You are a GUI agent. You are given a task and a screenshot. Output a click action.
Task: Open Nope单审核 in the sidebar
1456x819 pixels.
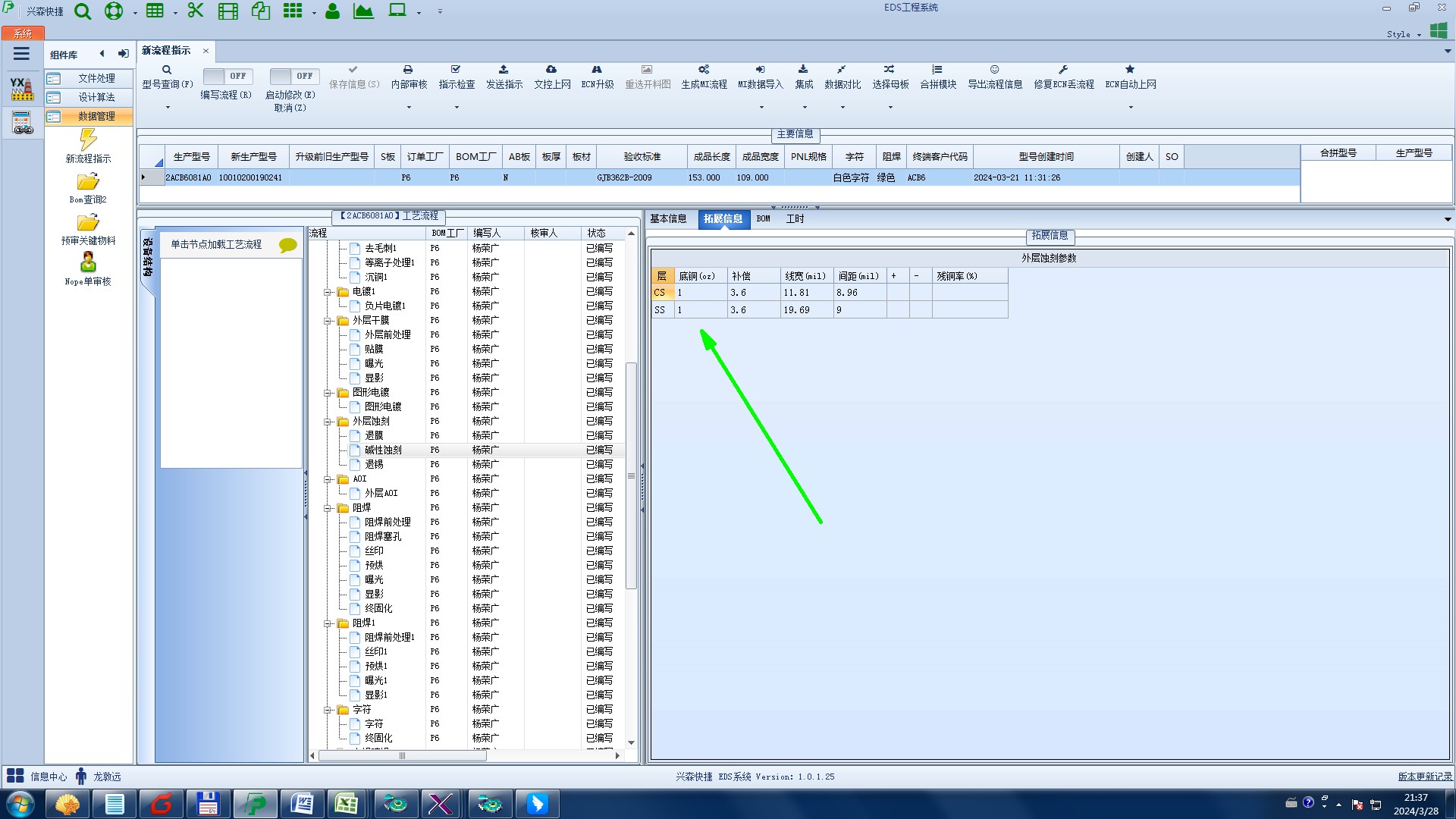88,263
